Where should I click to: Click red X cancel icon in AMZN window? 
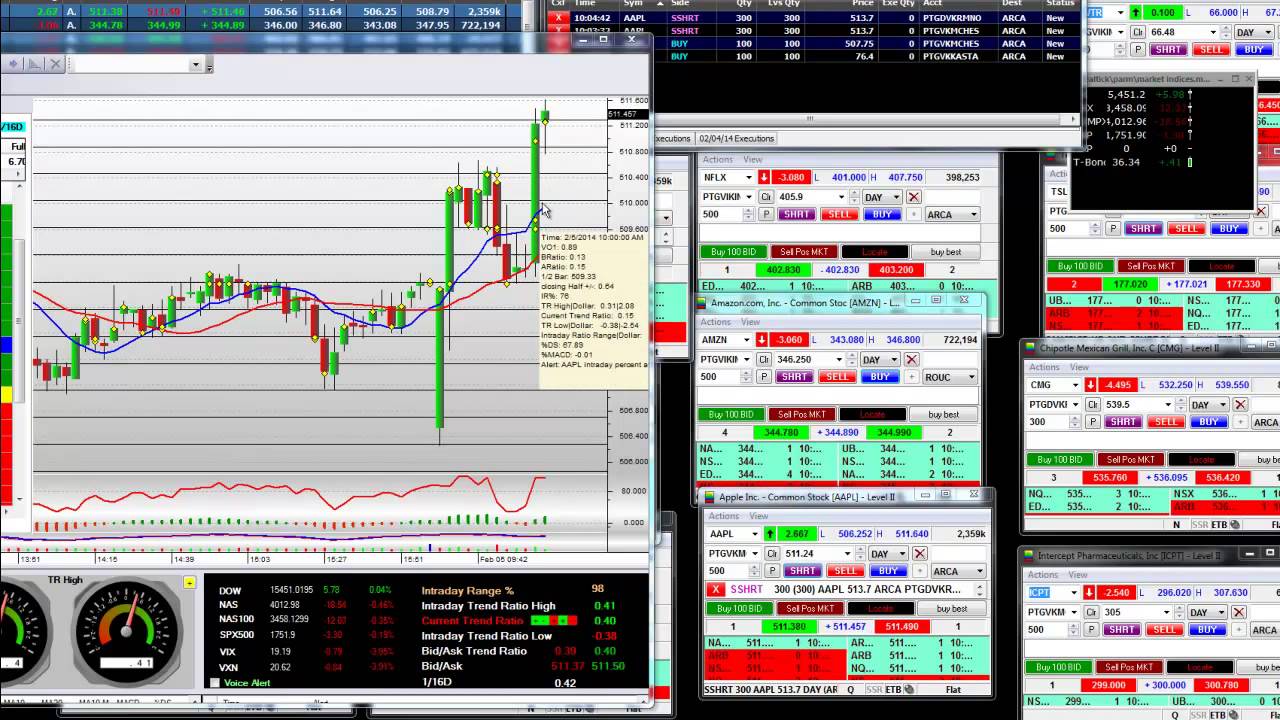point(911,359)
